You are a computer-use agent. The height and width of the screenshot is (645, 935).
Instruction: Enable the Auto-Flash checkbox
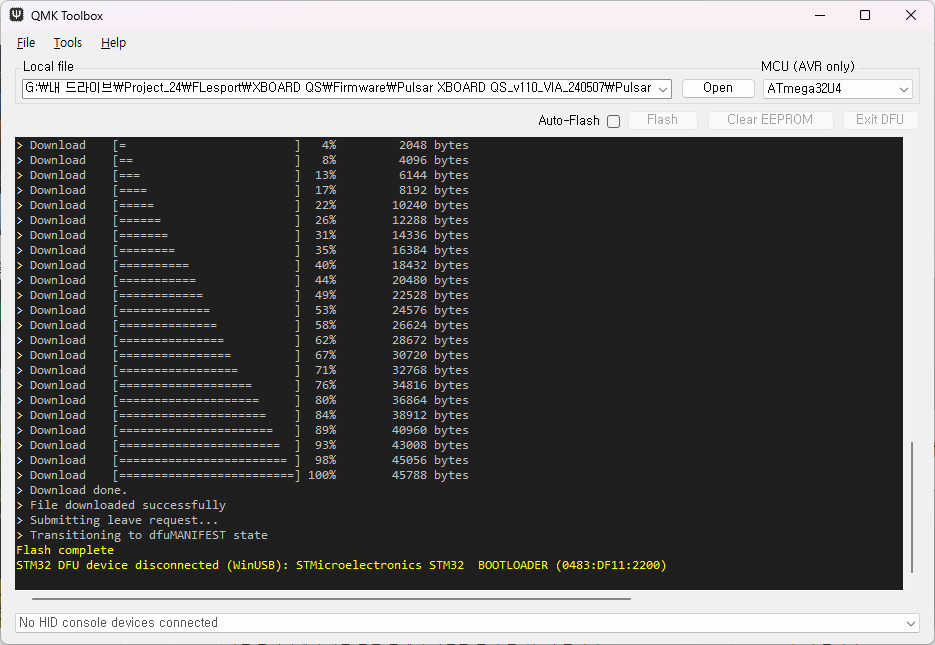click(x=613, y=121)
